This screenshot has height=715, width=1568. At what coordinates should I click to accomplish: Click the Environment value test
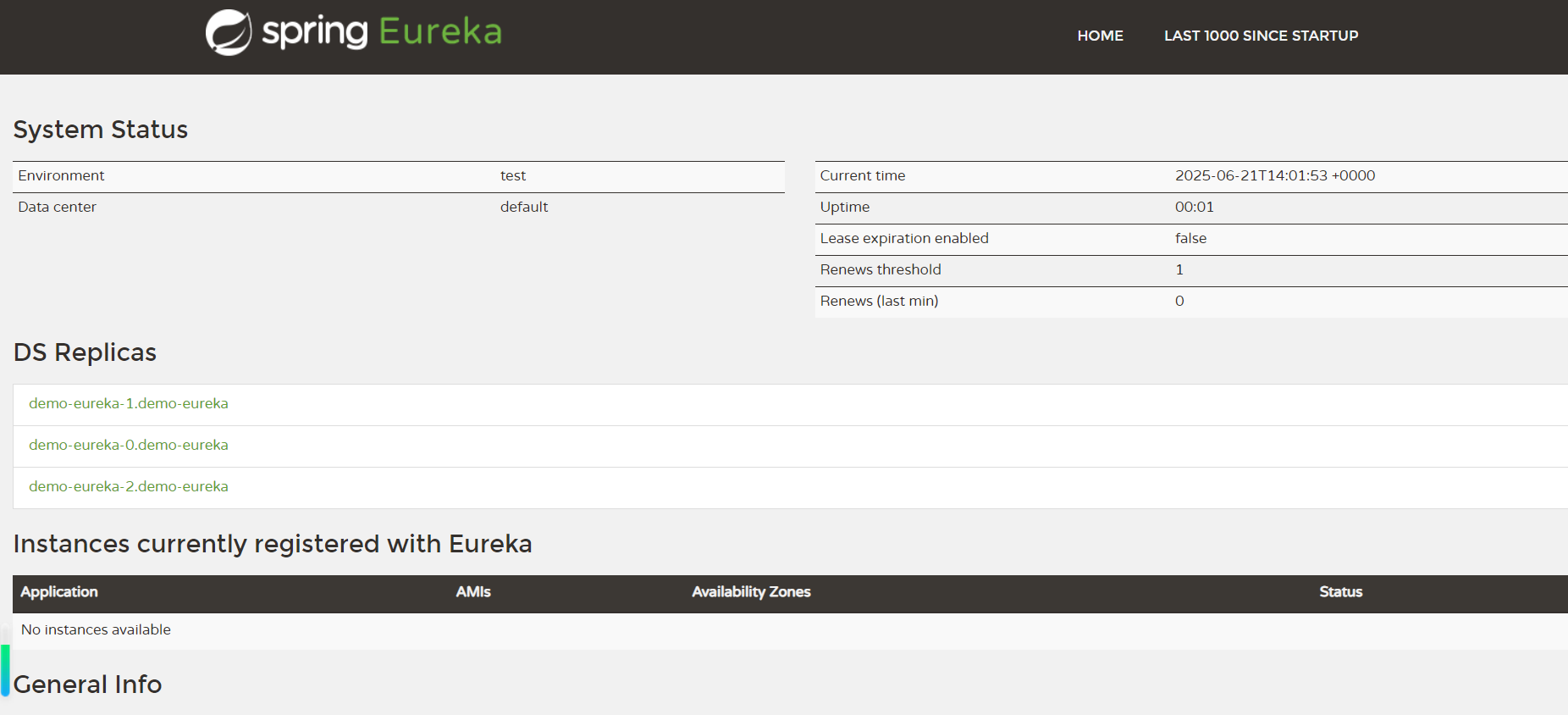[x=513, y=175]
